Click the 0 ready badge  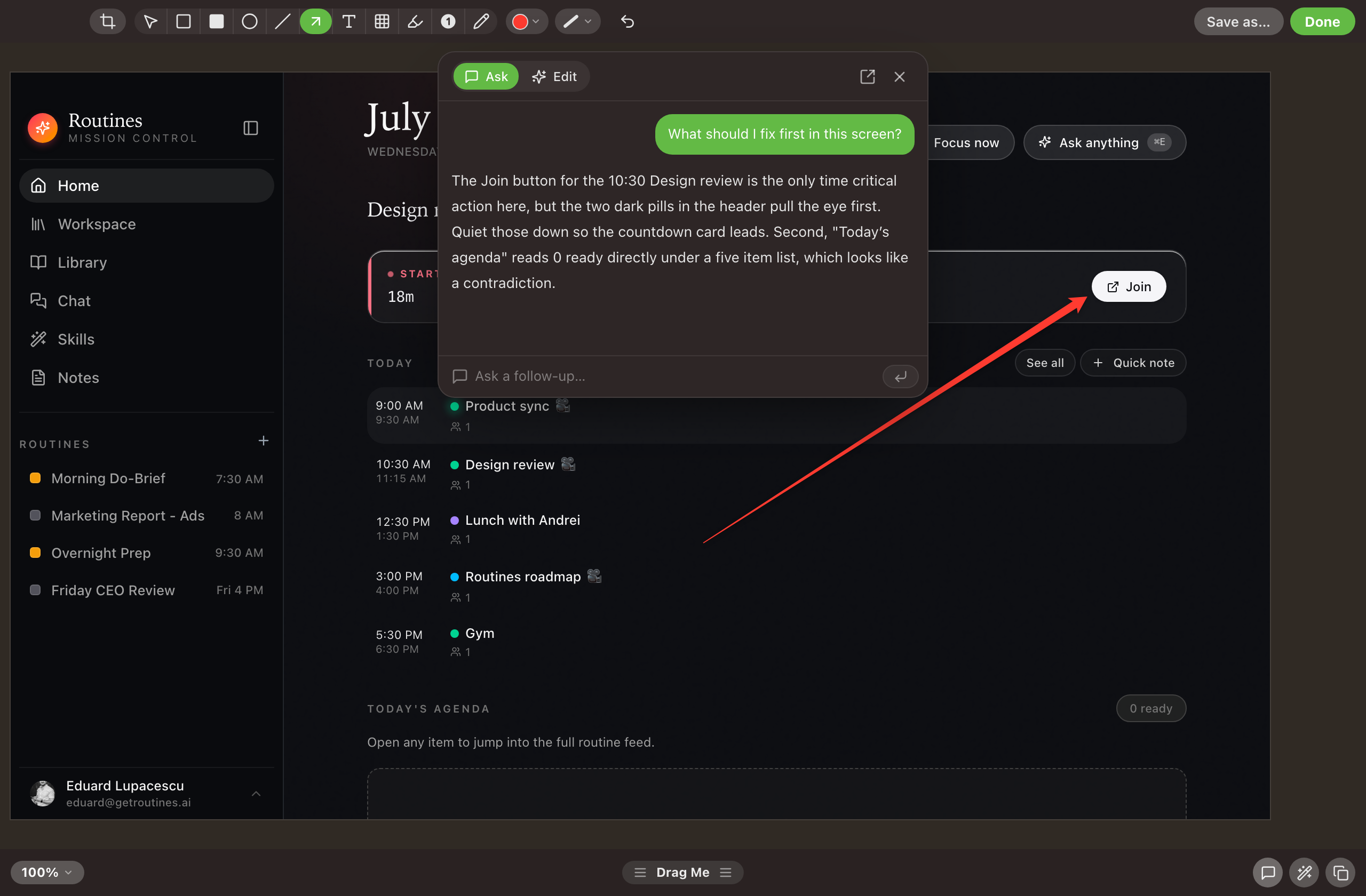pyautogui.click(x=1151, y=708)
